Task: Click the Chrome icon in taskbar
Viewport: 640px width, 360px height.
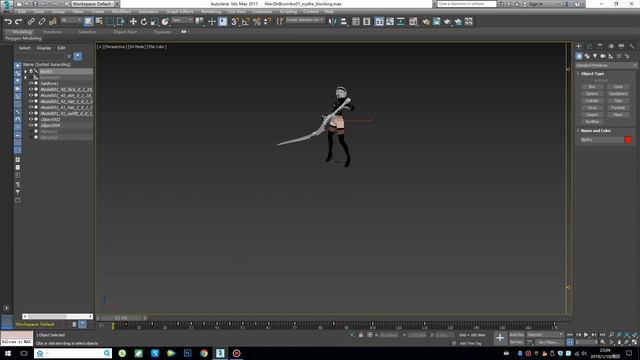Action: coord(204,353)
